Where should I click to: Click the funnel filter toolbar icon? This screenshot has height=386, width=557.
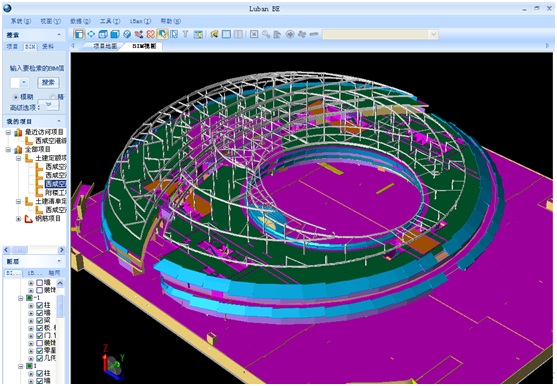tap(185, 34)
